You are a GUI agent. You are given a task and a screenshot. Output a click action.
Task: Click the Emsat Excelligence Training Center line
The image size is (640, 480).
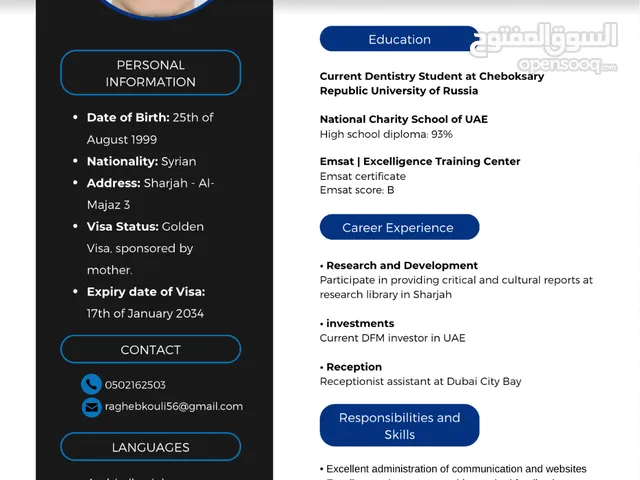point(419,161)
